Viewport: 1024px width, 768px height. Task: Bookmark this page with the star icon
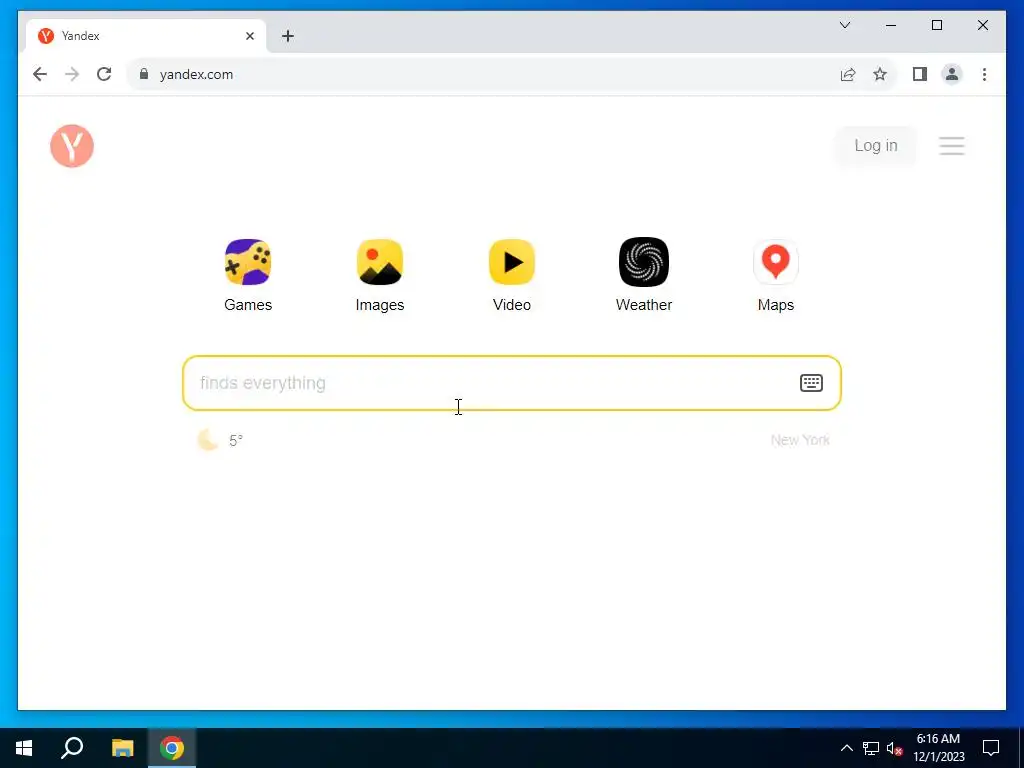880,74
